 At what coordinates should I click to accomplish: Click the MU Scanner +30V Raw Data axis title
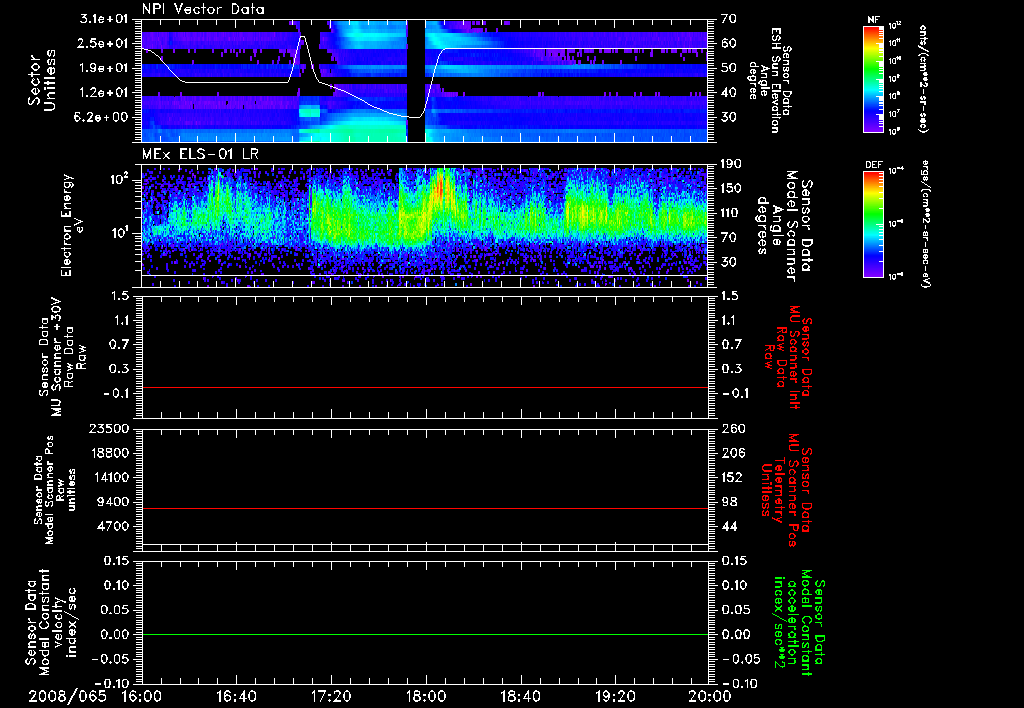pos(63,357)
